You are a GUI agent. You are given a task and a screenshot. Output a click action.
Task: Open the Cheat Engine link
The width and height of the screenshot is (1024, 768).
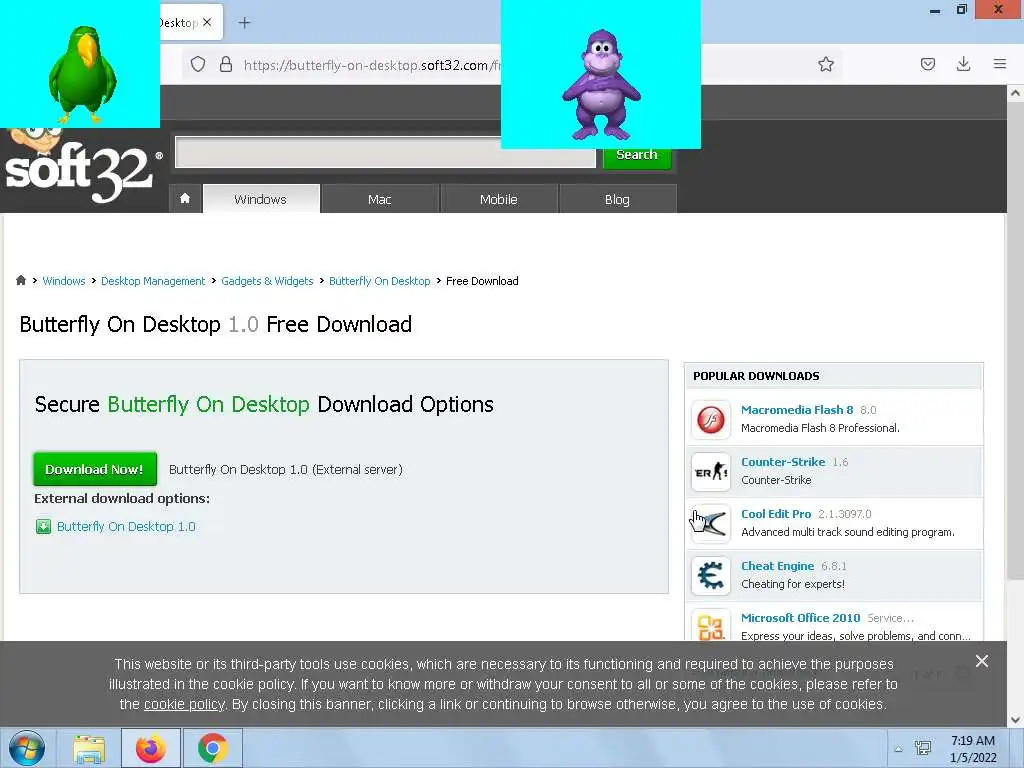777,566
